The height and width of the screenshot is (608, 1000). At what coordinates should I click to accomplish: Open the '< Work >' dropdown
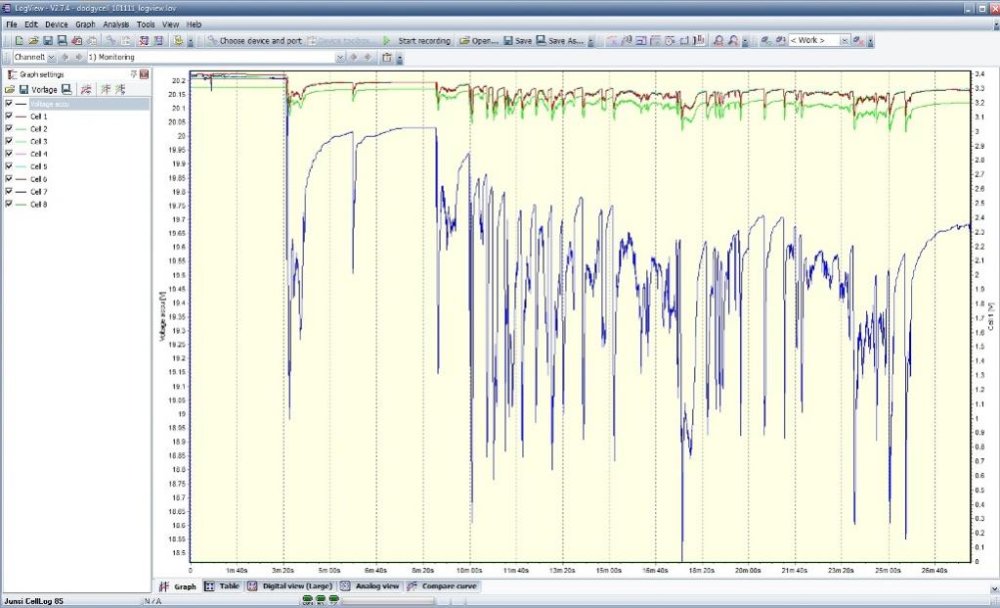click(843, 41)
